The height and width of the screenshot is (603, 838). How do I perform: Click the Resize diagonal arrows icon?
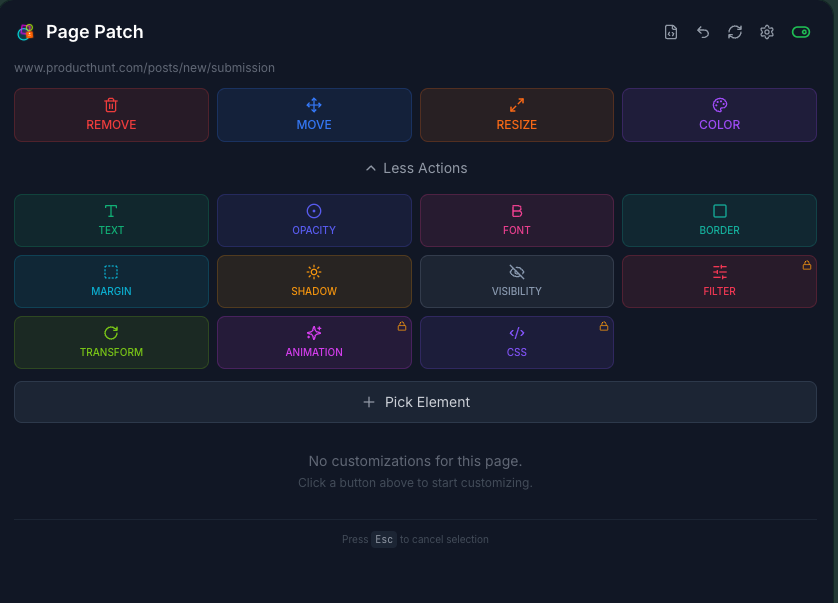(x=517, y=104)
